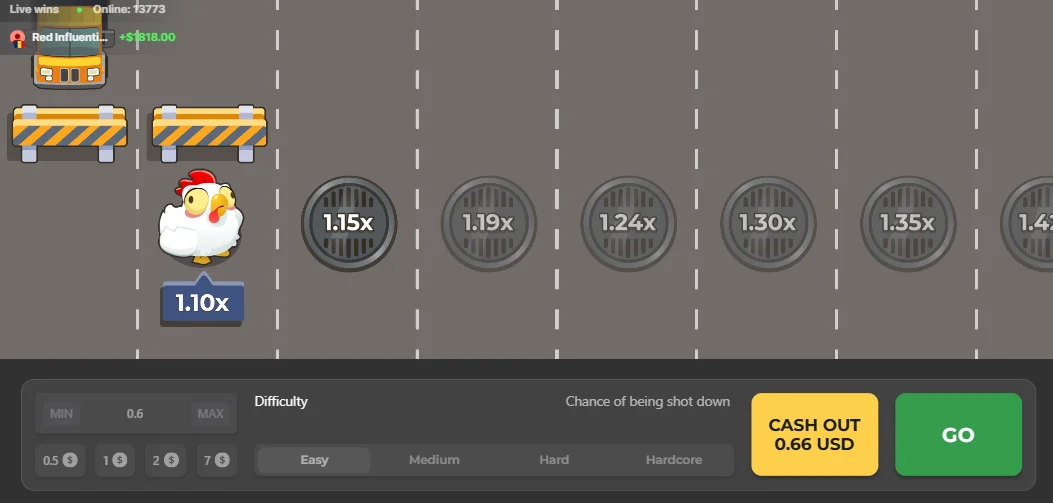
Task: Click the barrier above the chicken
Action: tap(210, 133)
